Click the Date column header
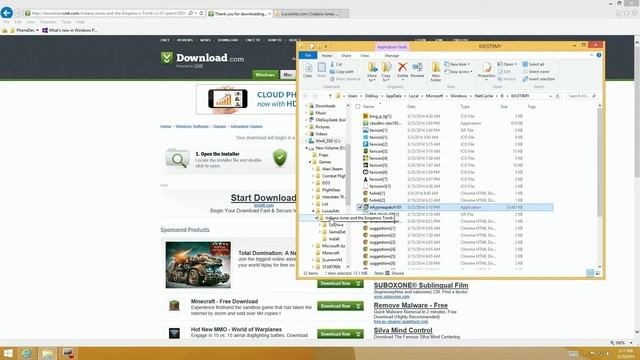The height and width of the screenshot is (360, 640). click(411, 107)
